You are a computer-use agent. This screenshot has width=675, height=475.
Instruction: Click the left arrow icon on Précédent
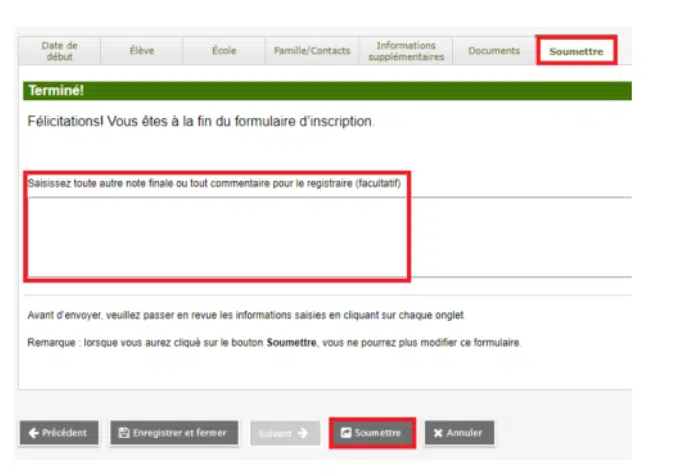[x=34, y=433]
